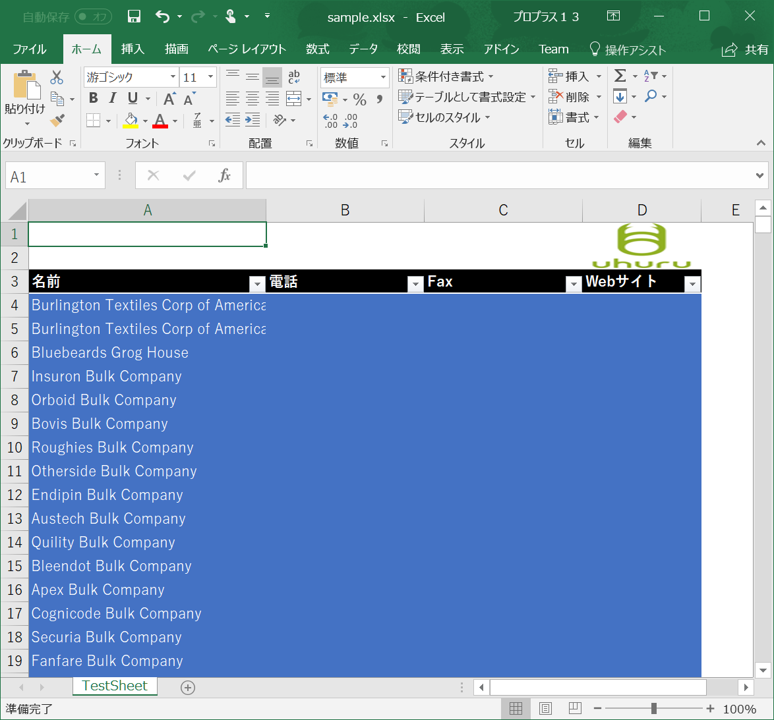Click the Copy icon
774x720 pixels.
pyautogui.click(x=57, y=99)
